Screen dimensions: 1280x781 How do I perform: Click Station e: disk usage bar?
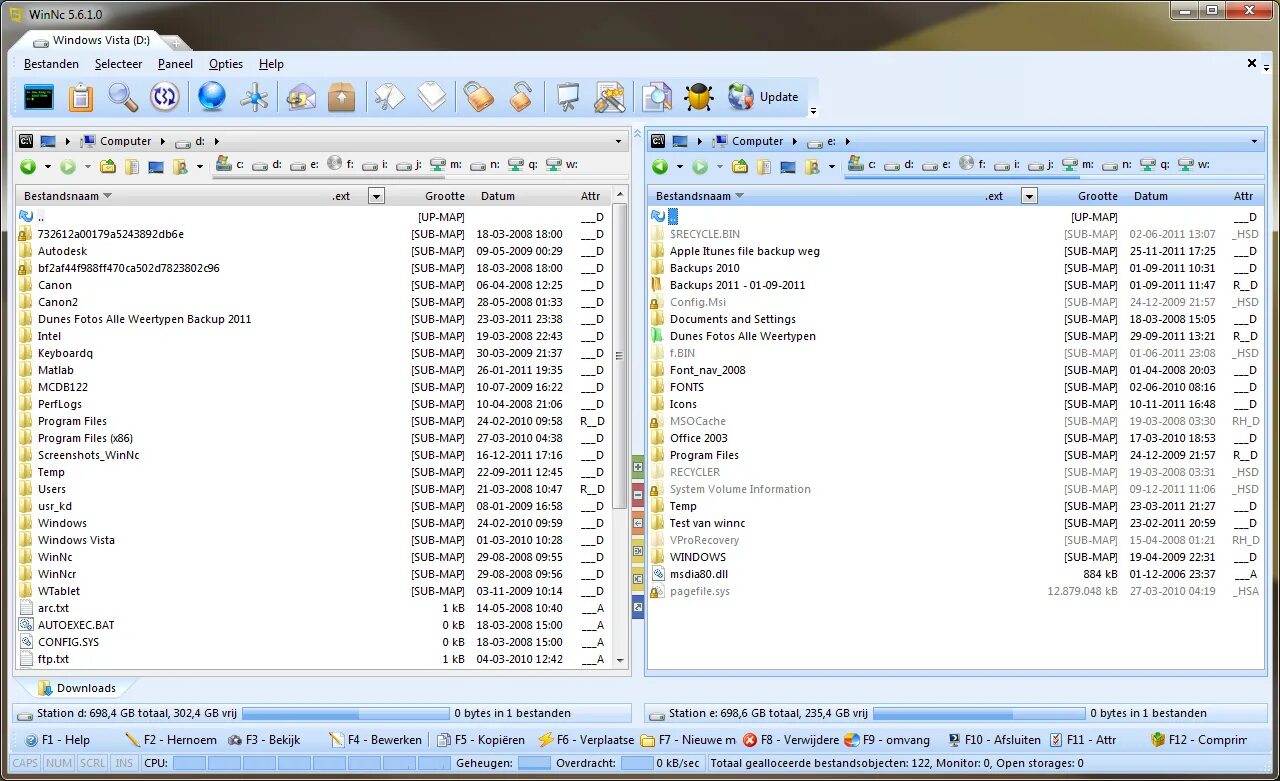[x=979, y=713]
